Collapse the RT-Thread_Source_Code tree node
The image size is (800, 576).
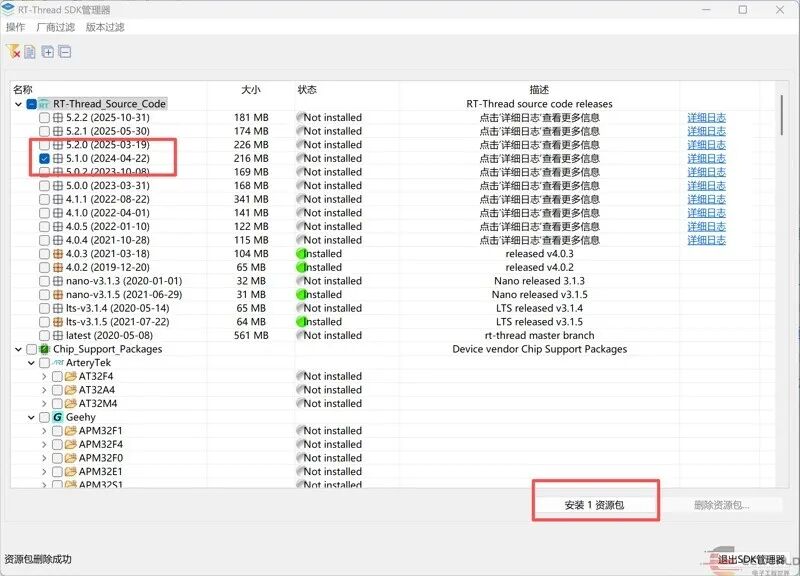[18, 104]
